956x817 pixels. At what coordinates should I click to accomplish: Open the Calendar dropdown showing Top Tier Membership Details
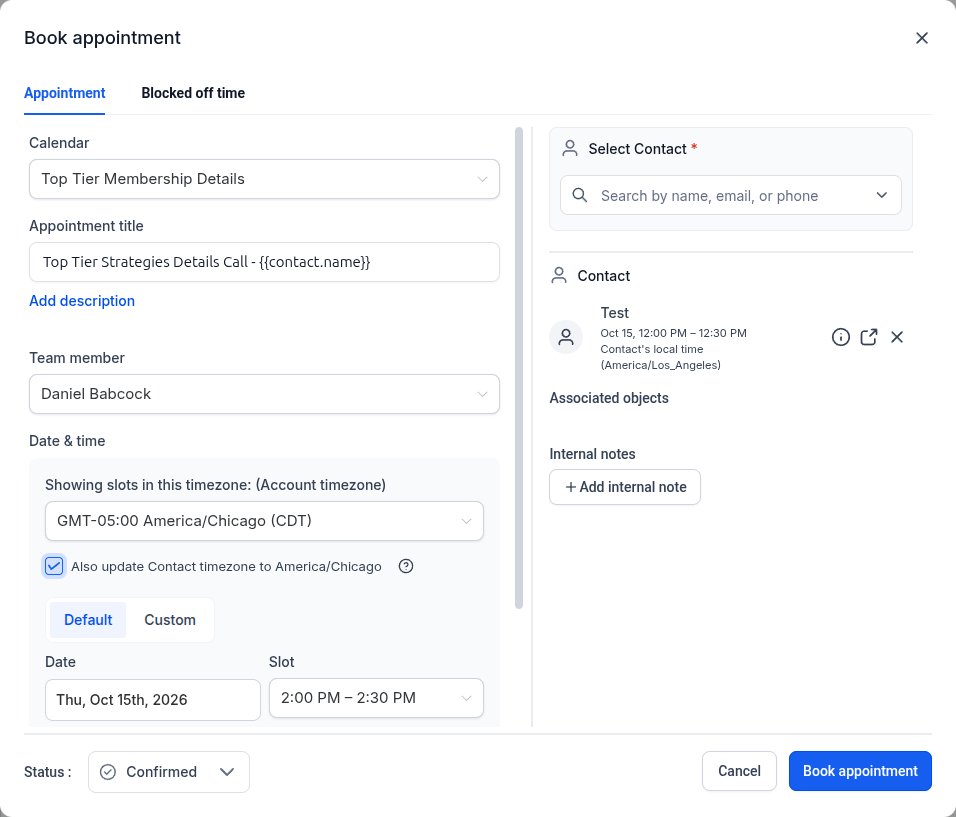[264, 179]
